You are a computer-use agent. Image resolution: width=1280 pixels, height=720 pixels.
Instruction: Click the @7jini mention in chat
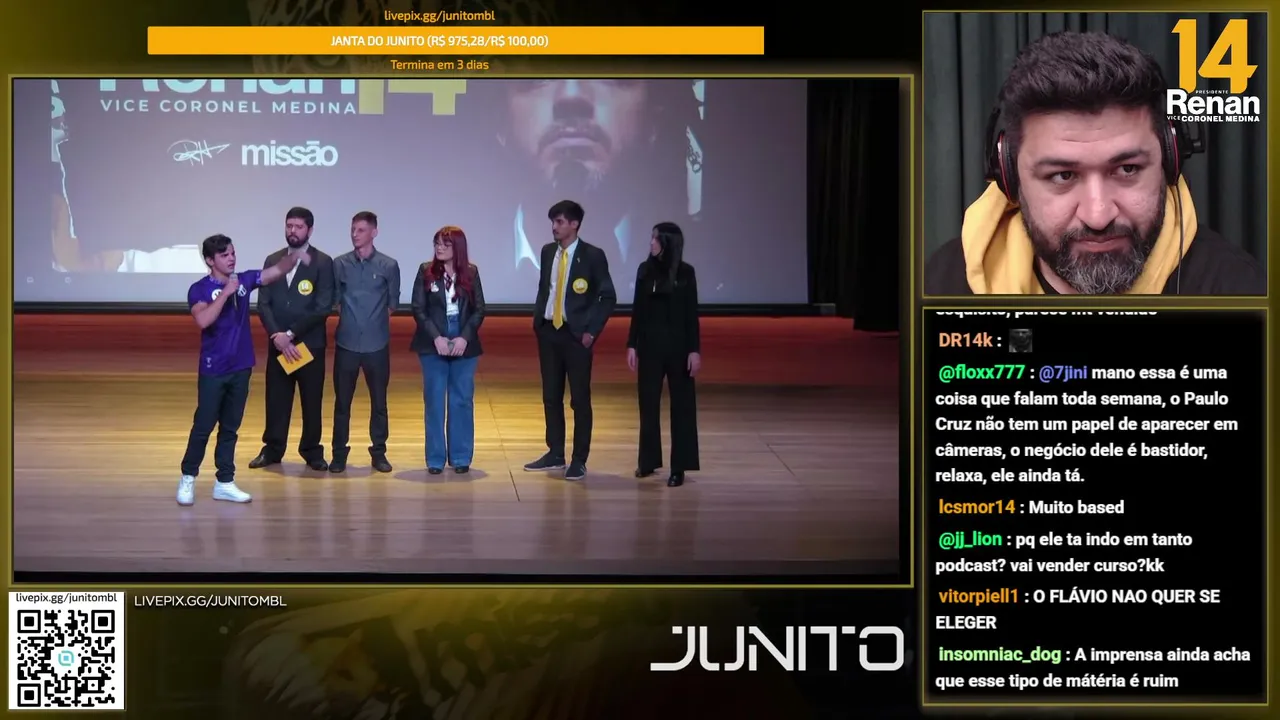(x=1063, y=373)
